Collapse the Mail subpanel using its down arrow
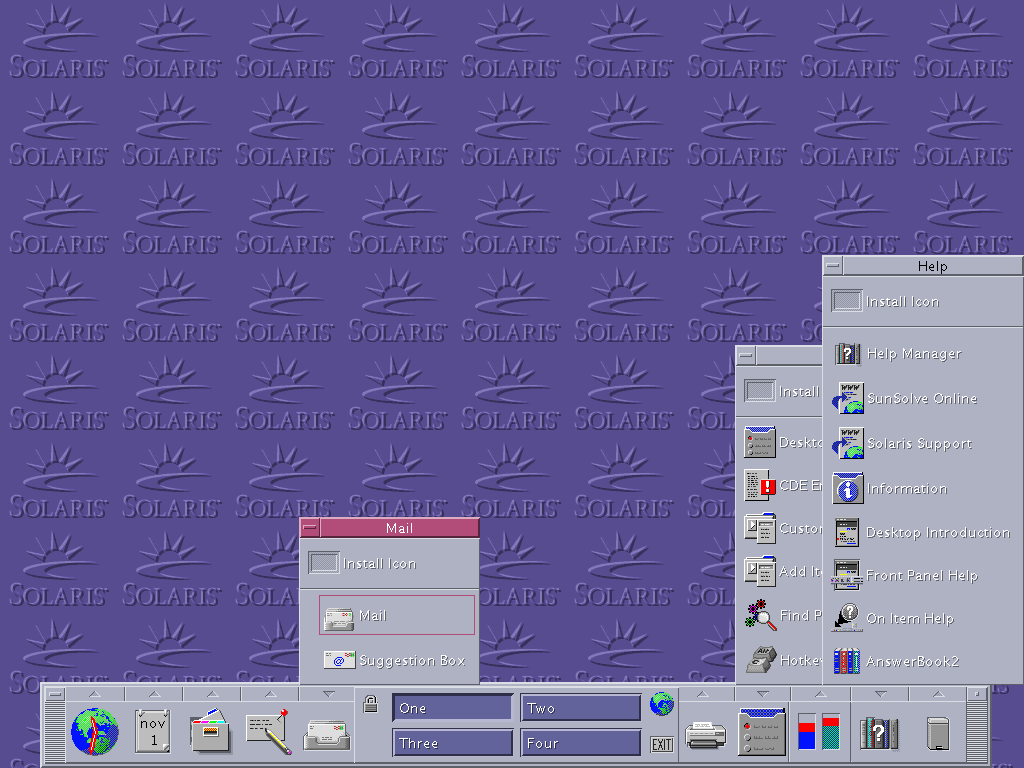Image resolution: width=1024 pixels, height=768 pixels. coord(328,694)
